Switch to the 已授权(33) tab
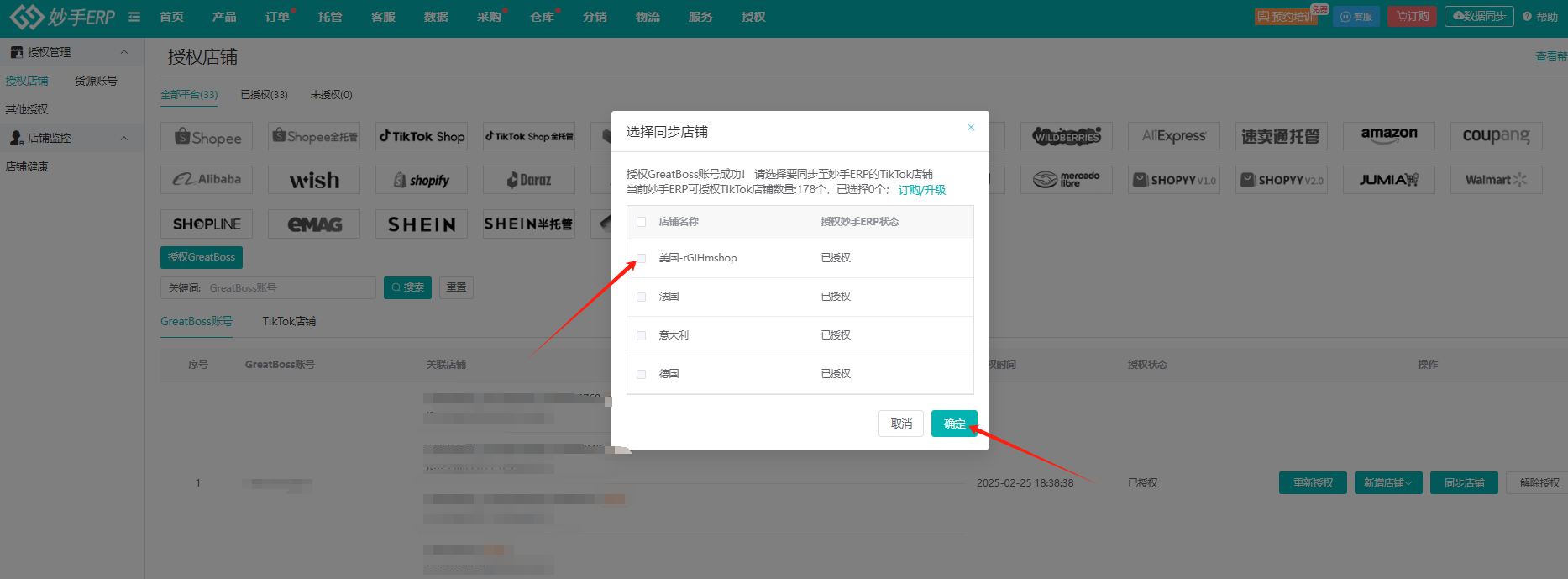Screen dimensions: 1568x579 (265, 95)
